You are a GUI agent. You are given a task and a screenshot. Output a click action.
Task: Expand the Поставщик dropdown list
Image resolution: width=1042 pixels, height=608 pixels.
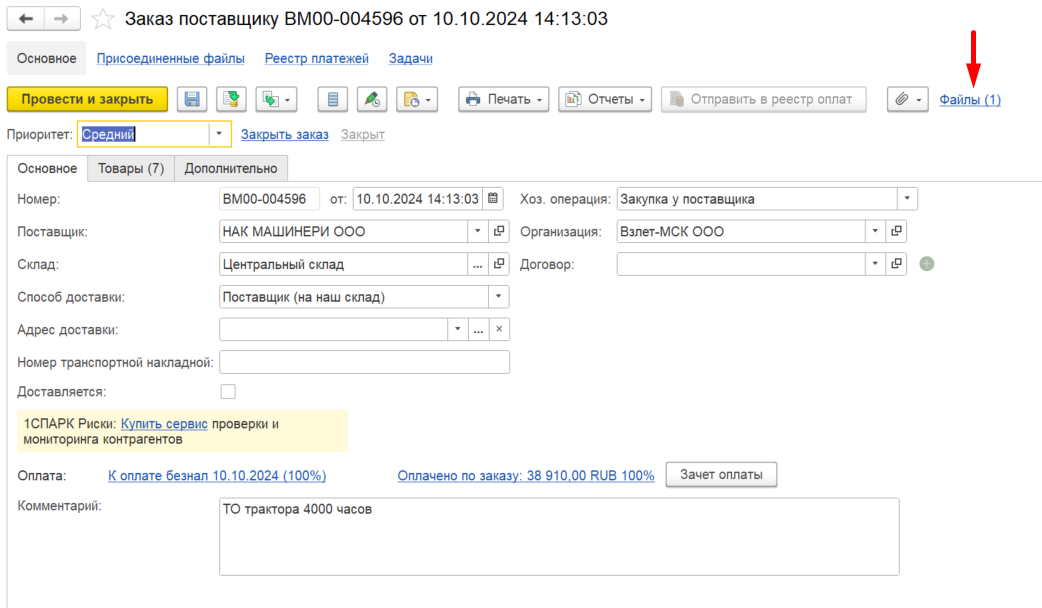click(478, 231)
